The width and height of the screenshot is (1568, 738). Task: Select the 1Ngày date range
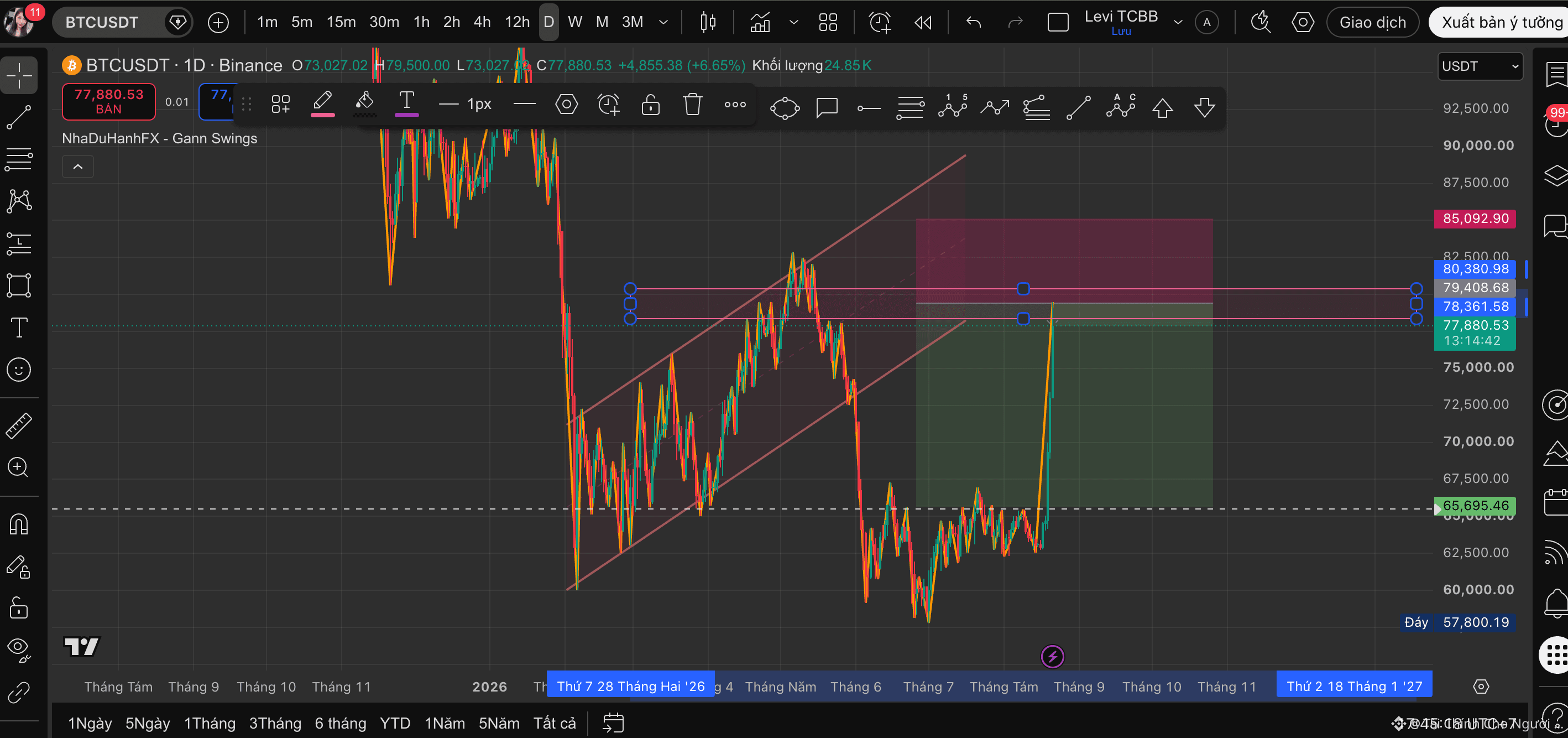(90, 724)
